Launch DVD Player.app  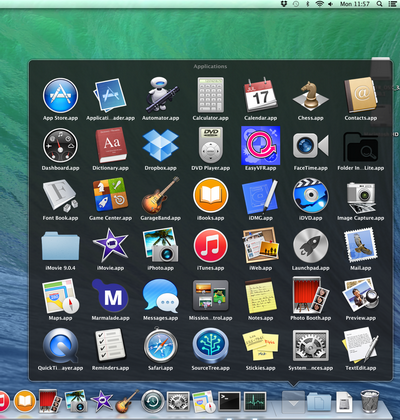[210, 145]
